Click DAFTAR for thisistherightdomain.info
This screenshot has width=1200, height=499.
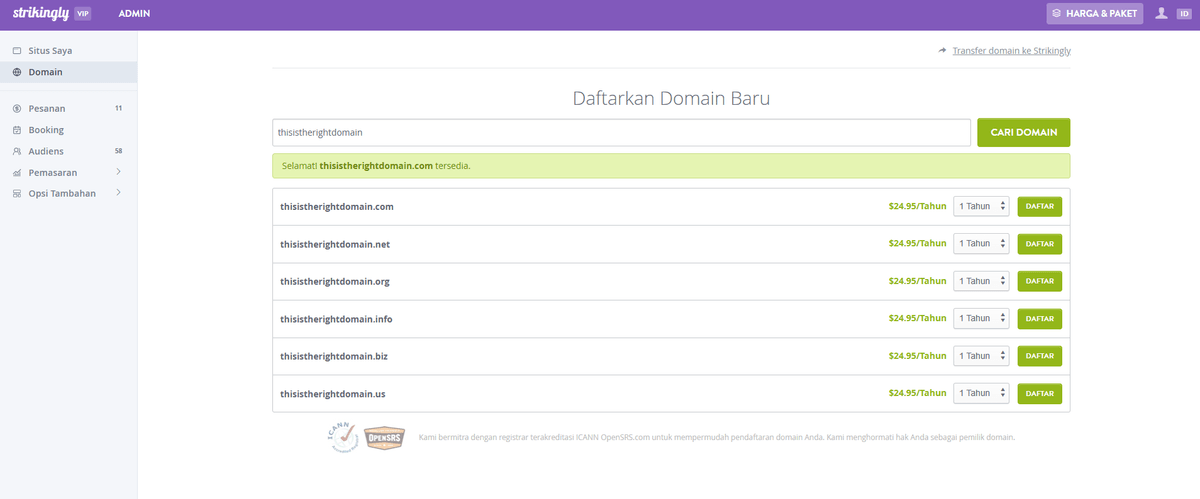pyautogui.click(x=1040, y=318)
